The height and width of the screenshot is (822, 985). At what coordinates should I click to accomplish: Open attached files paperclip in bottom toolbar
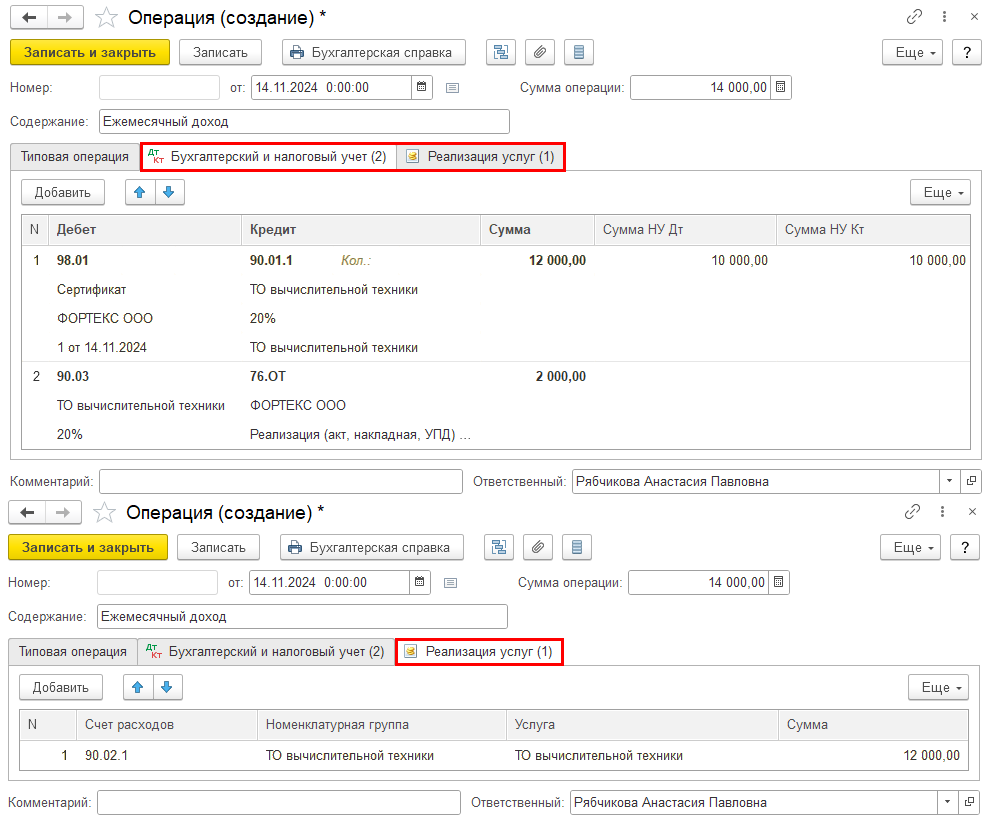(x=538, y=548)
